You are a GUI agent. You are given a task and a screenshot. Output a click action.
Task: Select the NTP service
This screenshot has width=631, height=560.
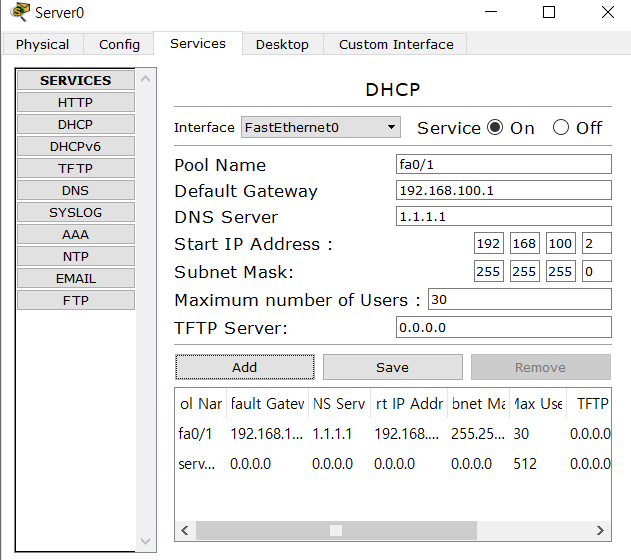coord(76,256)
